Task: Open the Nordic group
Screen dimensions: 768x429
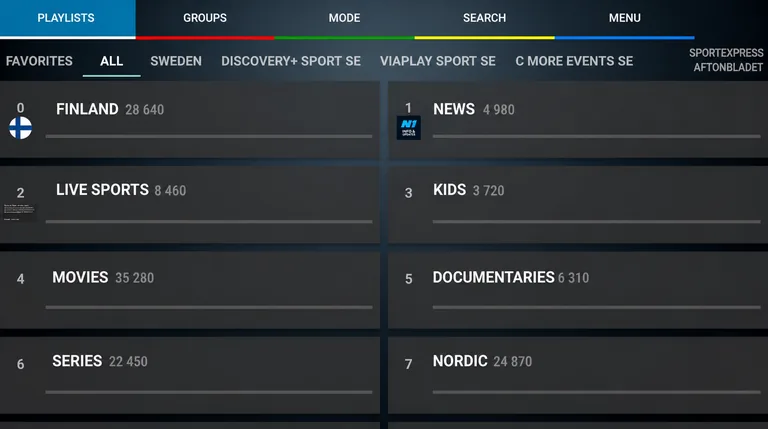Action: click(578, 375)
